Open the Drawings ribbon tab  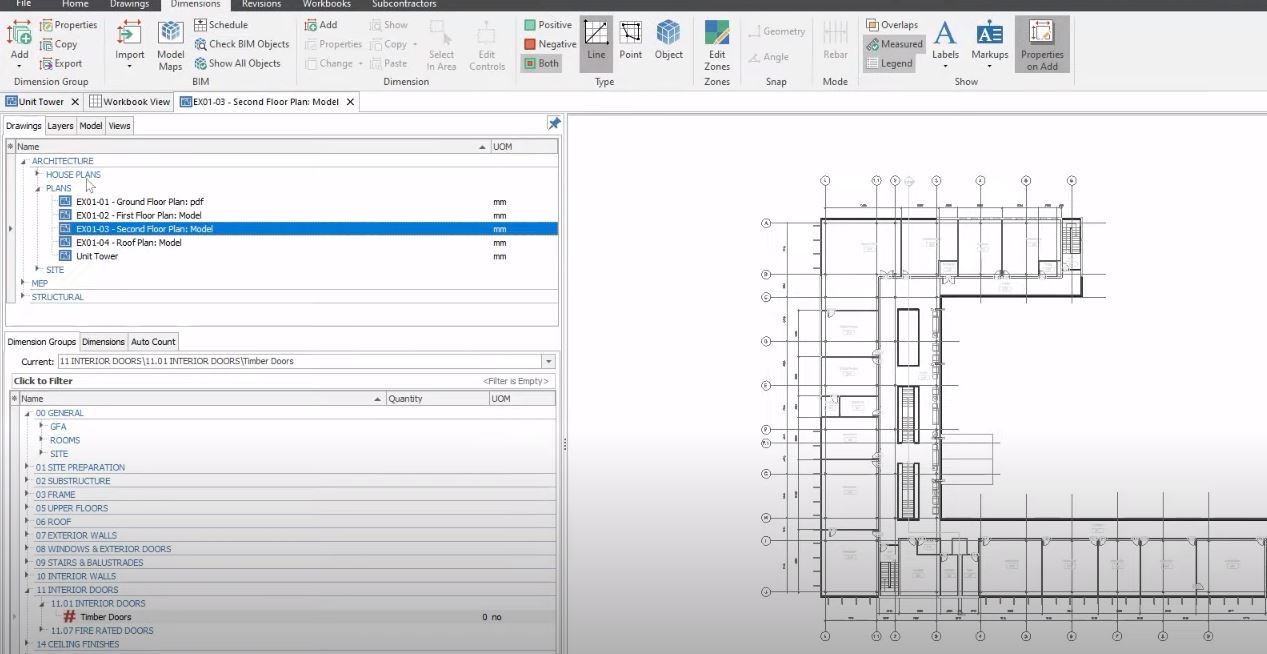(129, 4)
